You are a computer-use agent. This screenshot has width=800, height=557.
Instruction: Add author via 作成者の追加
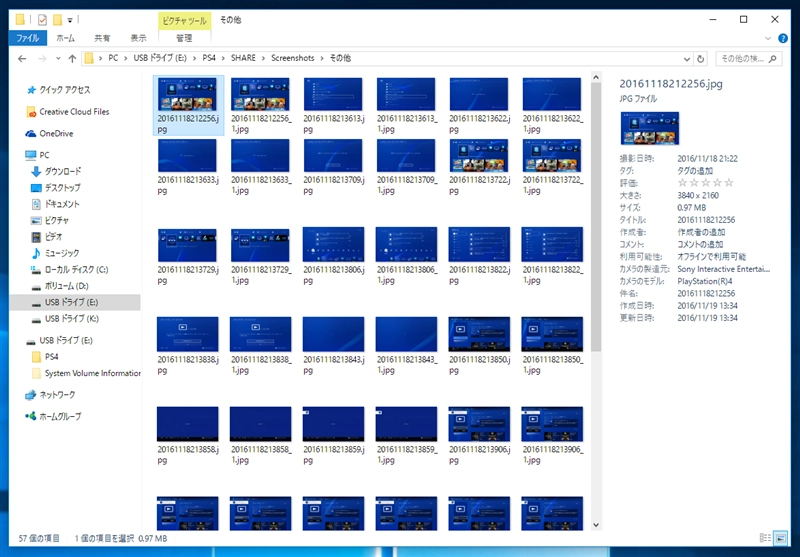[x=701, y=232]
